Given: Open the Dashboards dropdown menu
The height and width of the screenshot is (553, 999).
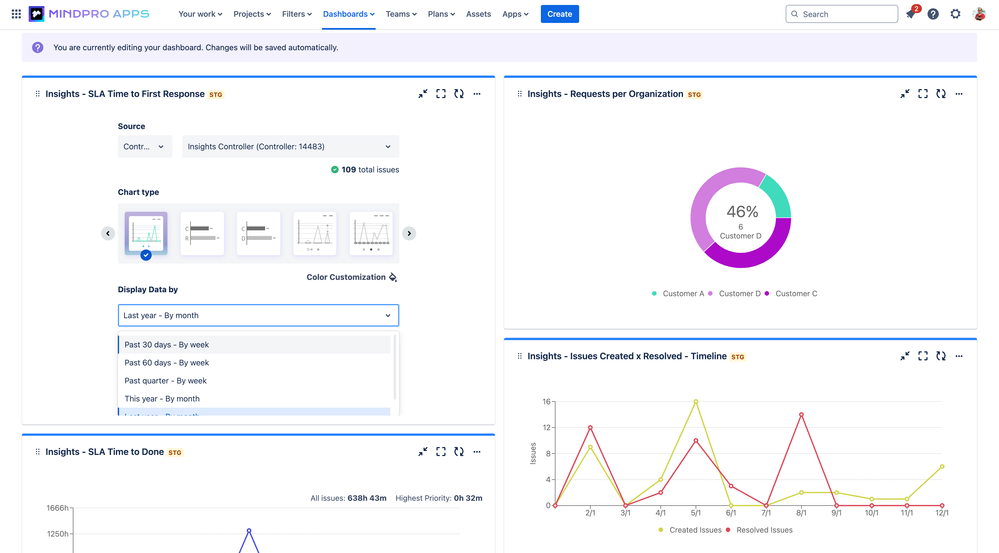Looking at the screenshot, I should coord(349,14).
